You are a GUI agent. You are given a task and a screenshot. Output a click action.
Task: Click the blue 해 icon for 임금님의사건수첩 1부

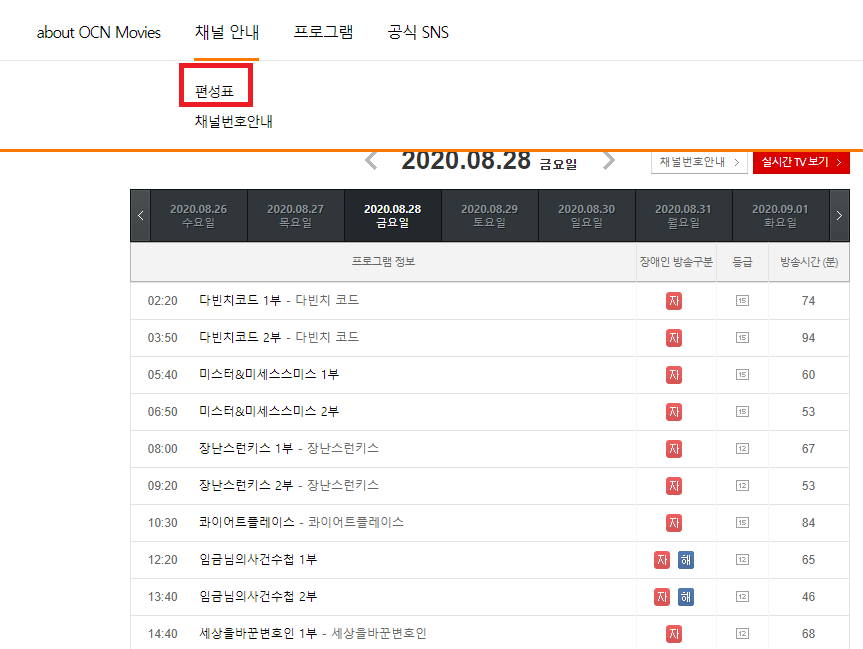685,560
